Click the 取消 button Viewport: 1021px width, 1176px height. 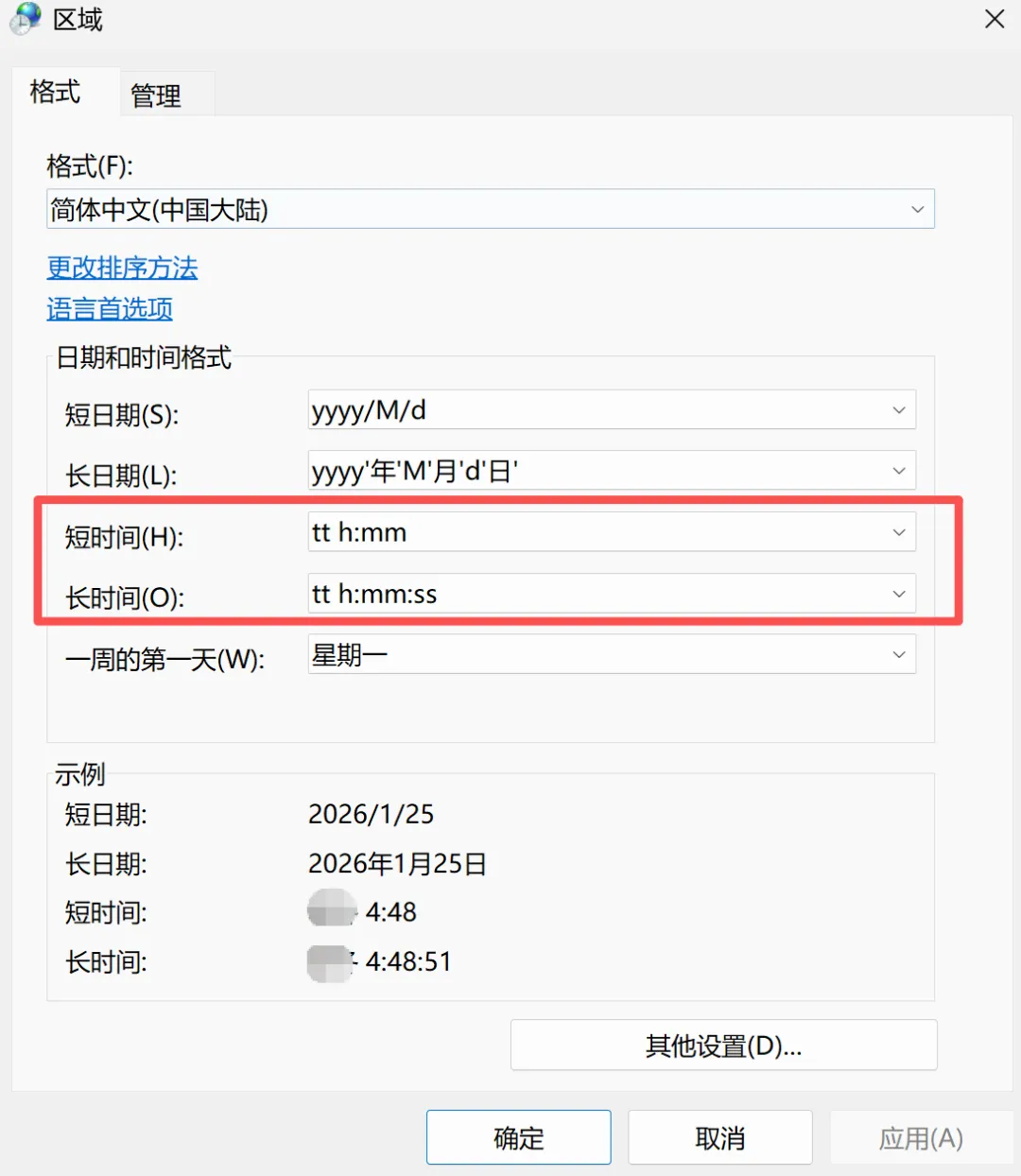719,1137
